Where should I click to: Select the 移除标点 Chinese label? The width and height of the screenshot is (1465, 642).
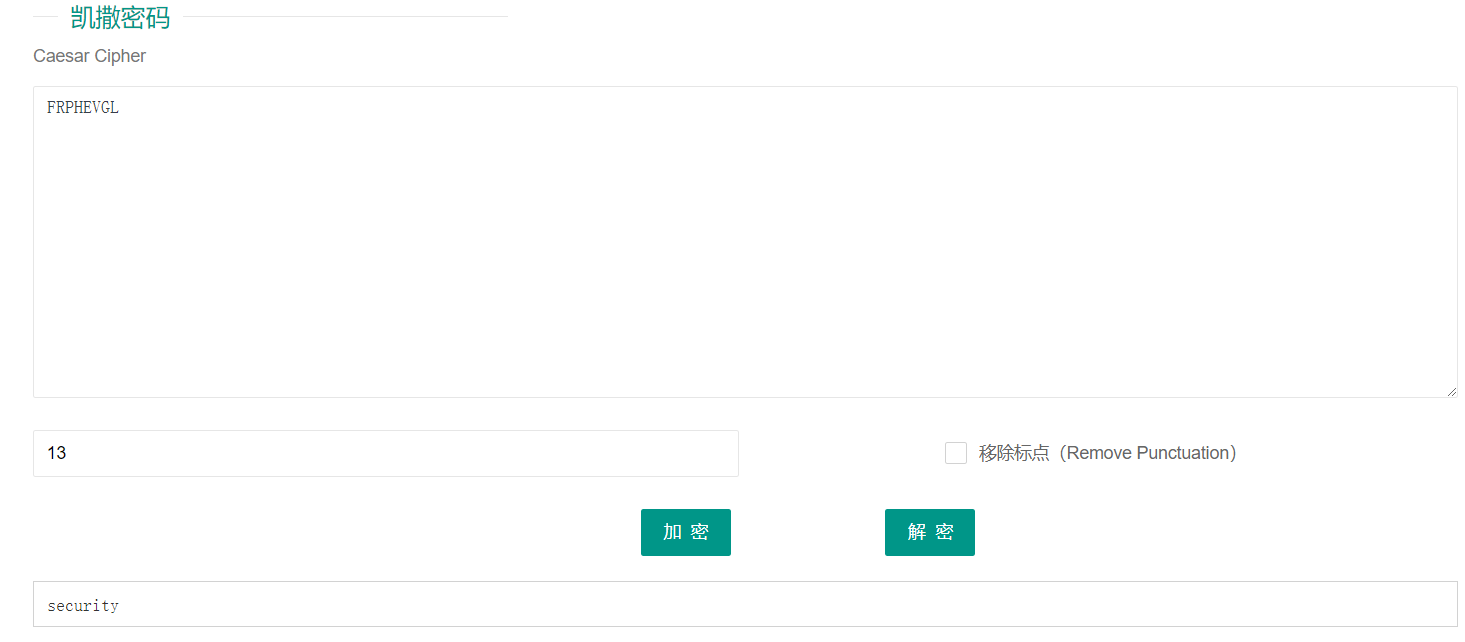(1014, 453)
